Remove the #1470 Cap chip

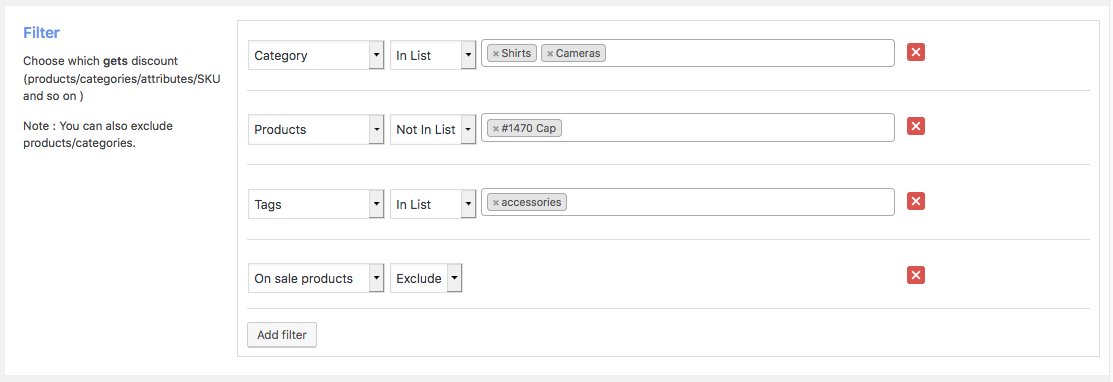click(495, 129)
